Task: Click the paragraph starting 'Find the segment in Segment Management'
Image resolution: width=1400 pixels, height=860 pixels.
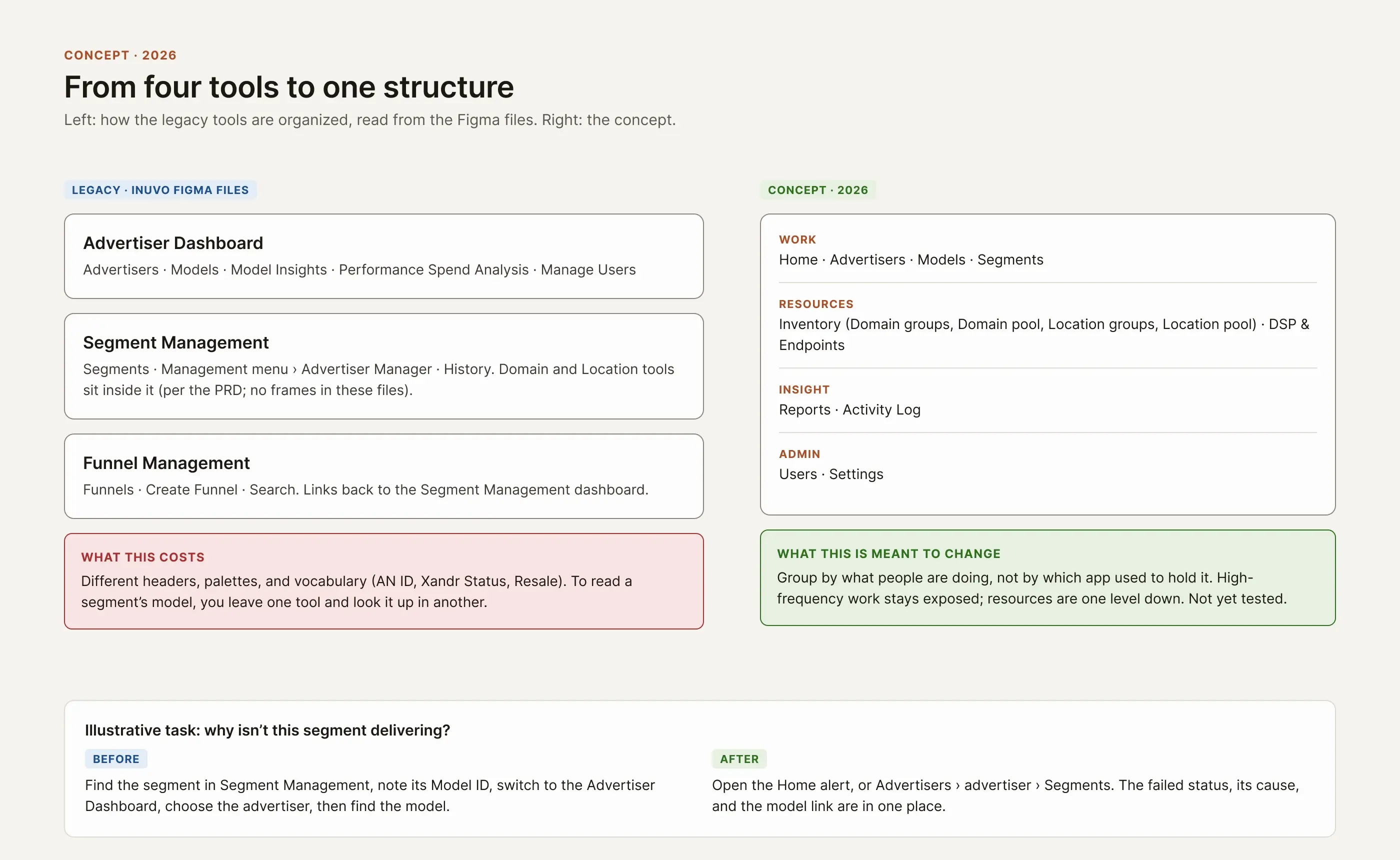Action: (x=369, y=795)
